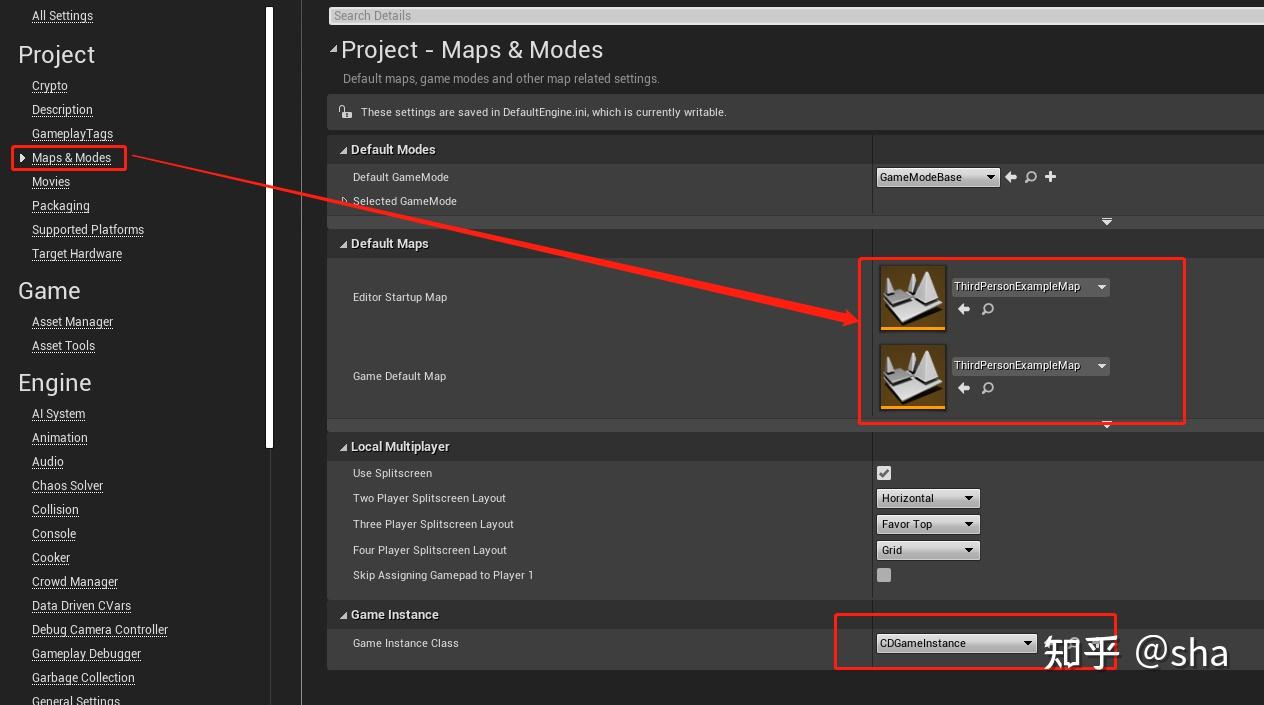Click the lock icon in the DefaultEngine.ini banner
The image size is (1264, 705).
(344, 111)
